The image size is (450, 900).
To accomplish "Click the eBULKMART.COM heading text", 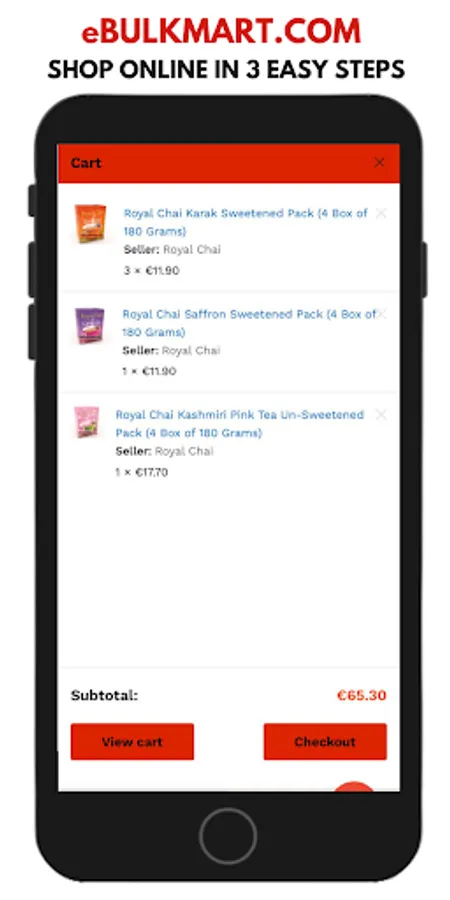I will pos(221,32).
